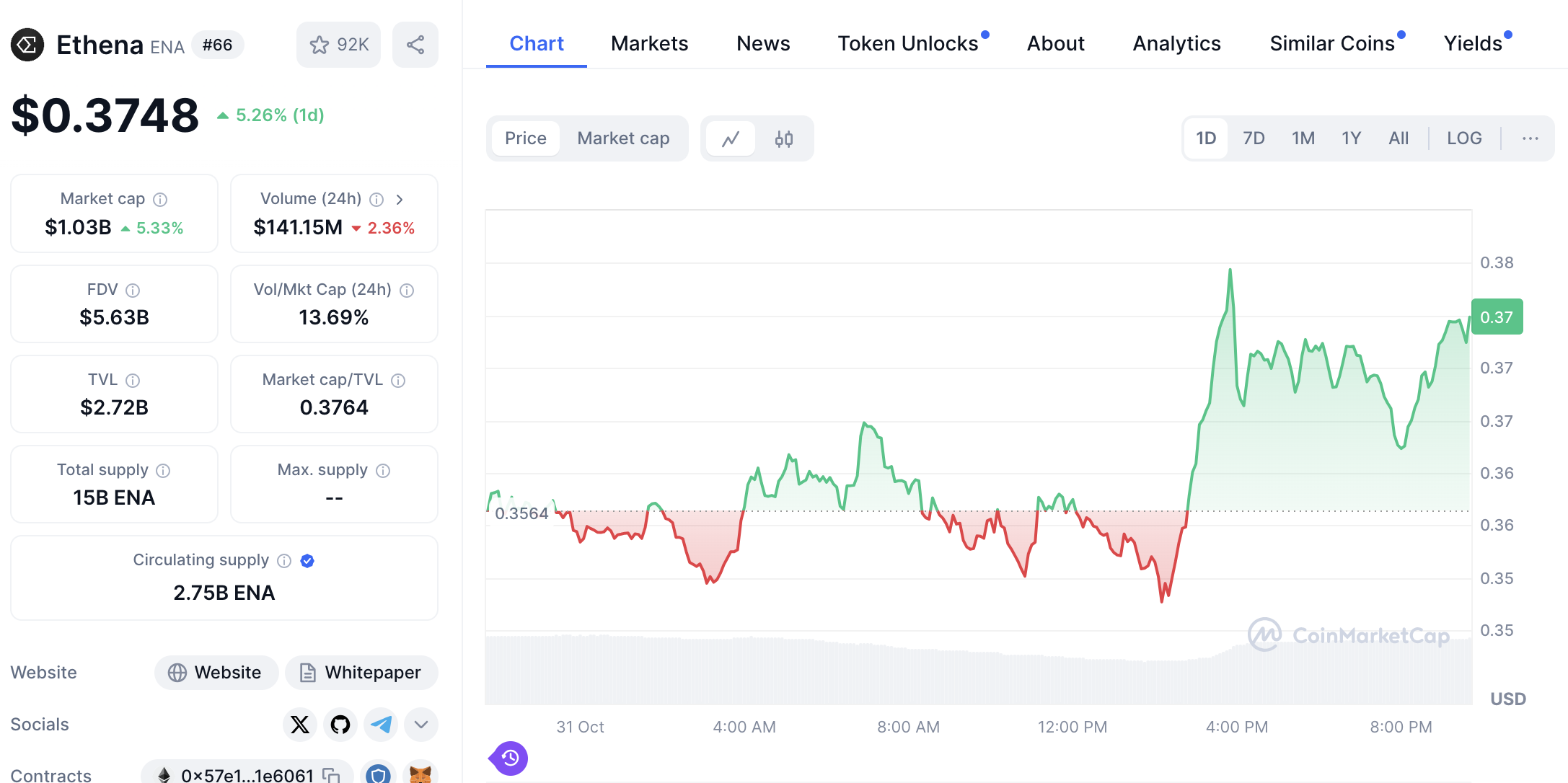1568x783 pixels.
Task: Select the 7D time range
Action: [x=1254, y=138]
